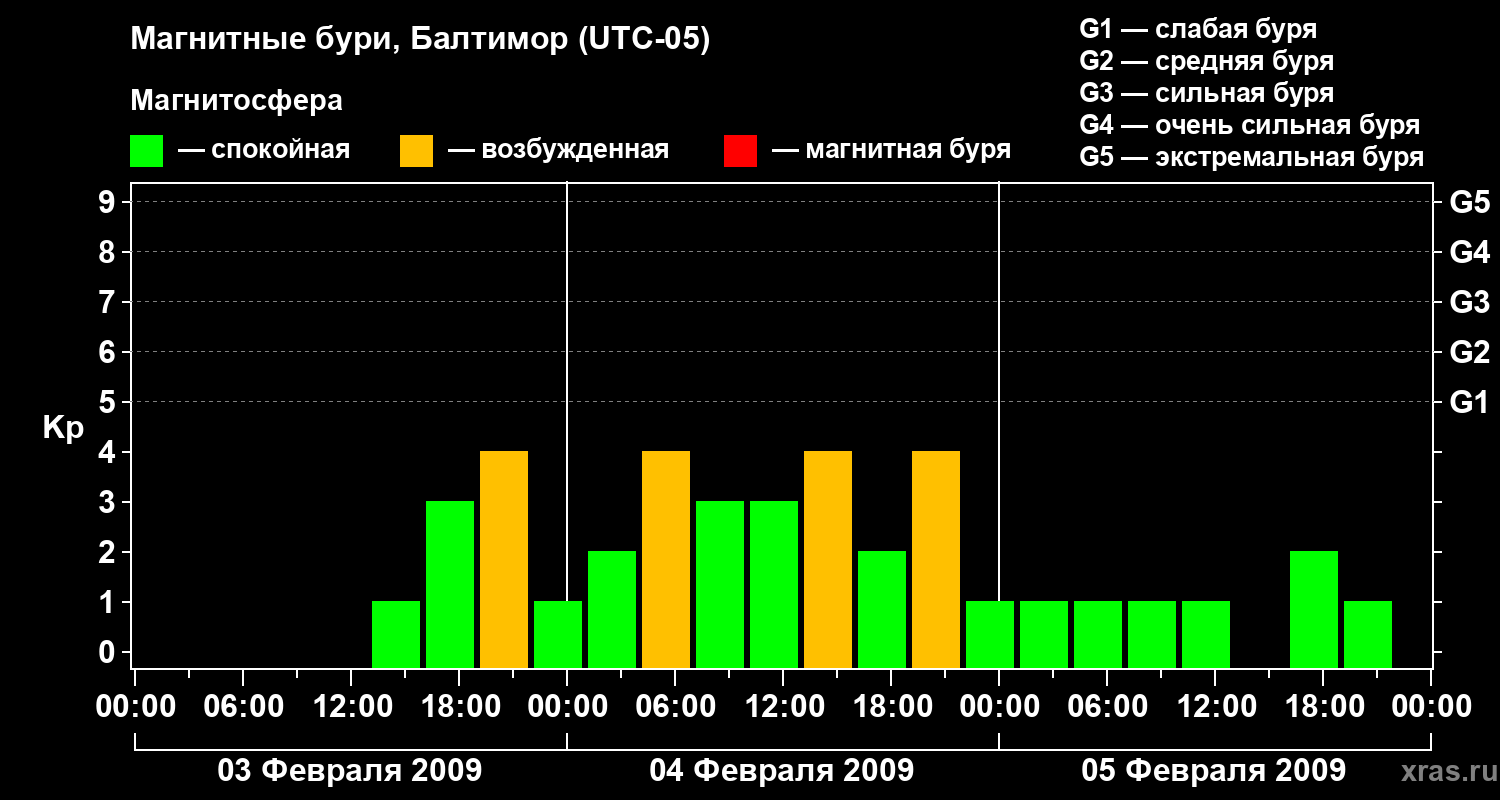
Task: Click the orange bar after 12:00 on 04 Февраля
Action: click(828, 559)
